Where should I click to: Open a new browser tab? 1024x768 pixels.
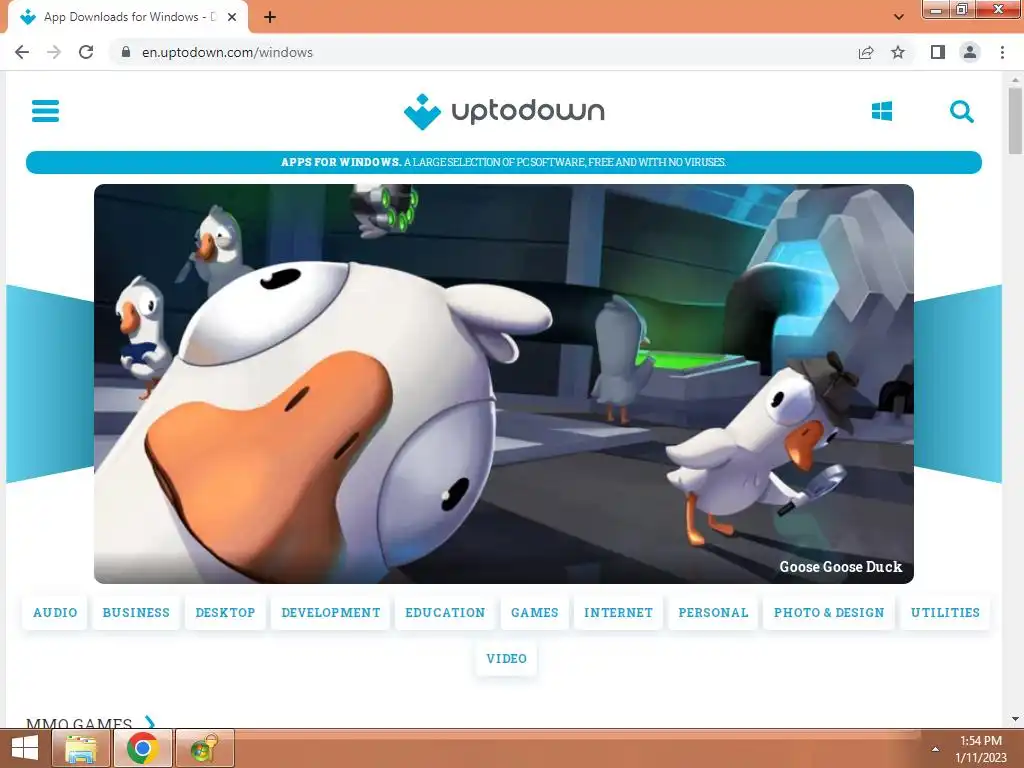(270, 17)
